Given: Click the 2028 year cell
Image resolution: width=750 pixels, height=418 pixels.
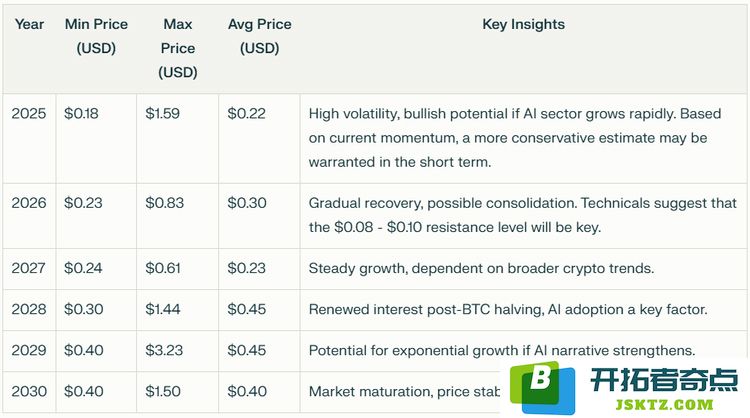Looking at the screenshot, I should (29, 309).
